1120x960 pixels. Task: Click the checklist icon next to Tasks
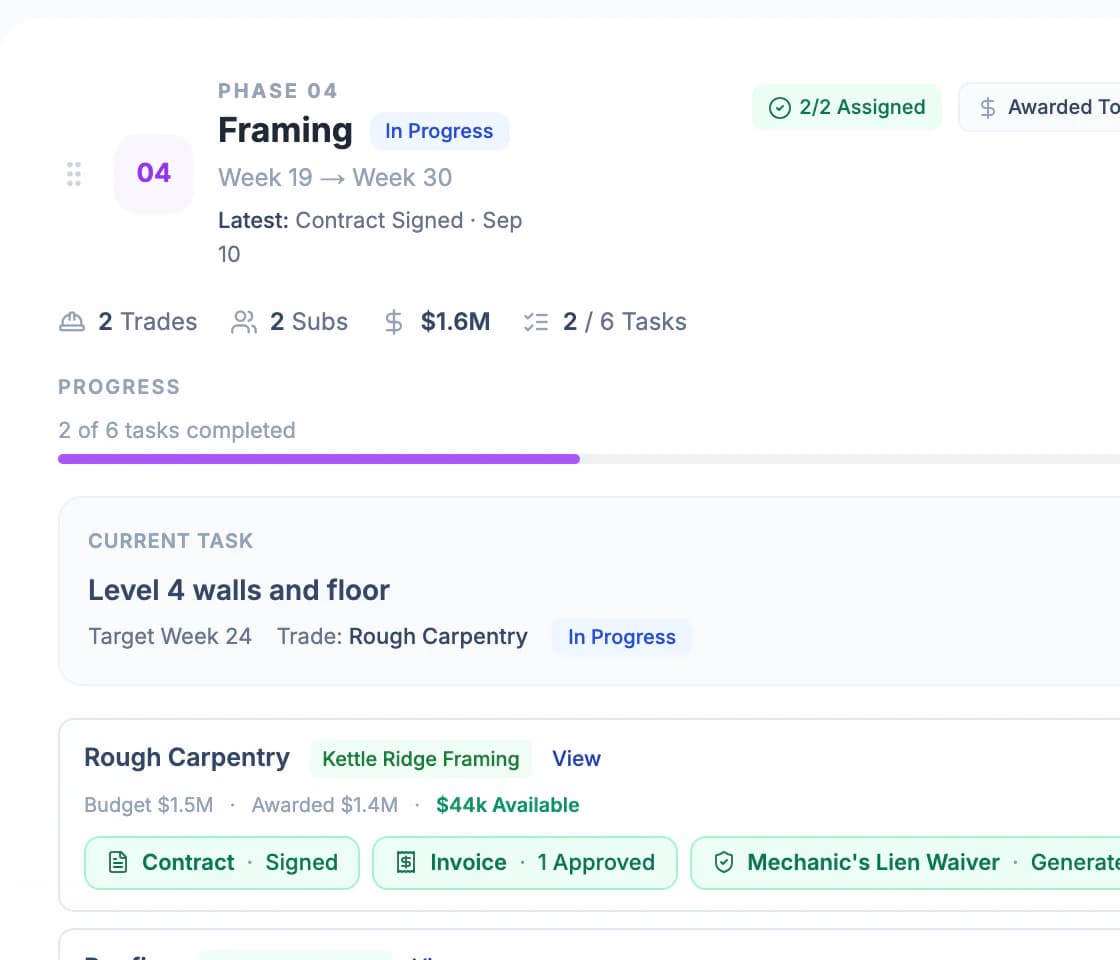point(536,322)
